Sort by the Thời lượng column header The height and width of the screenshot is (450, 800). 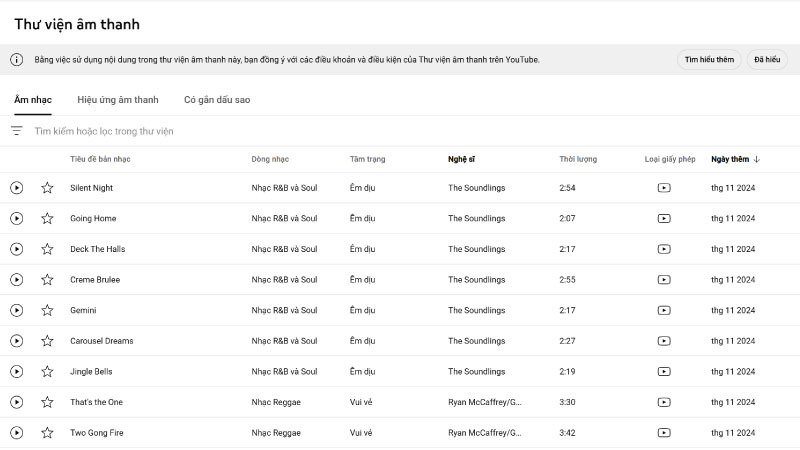tap(578, 159)
